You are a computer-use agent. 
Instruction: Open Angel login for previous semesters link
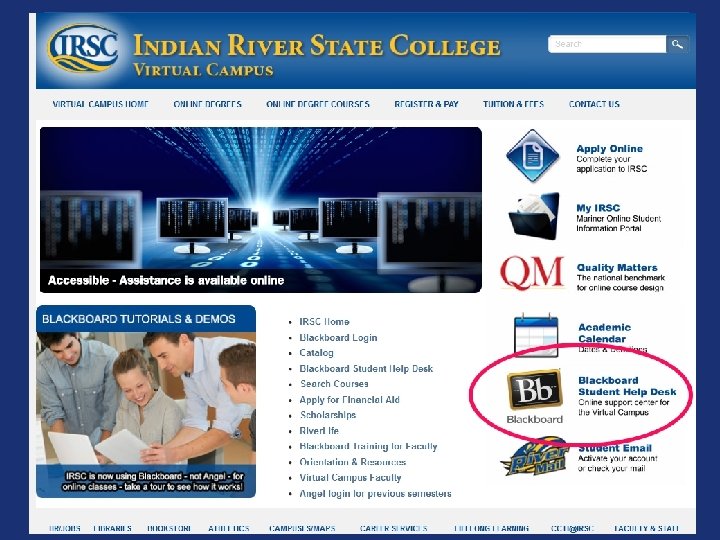pos(375,494)
